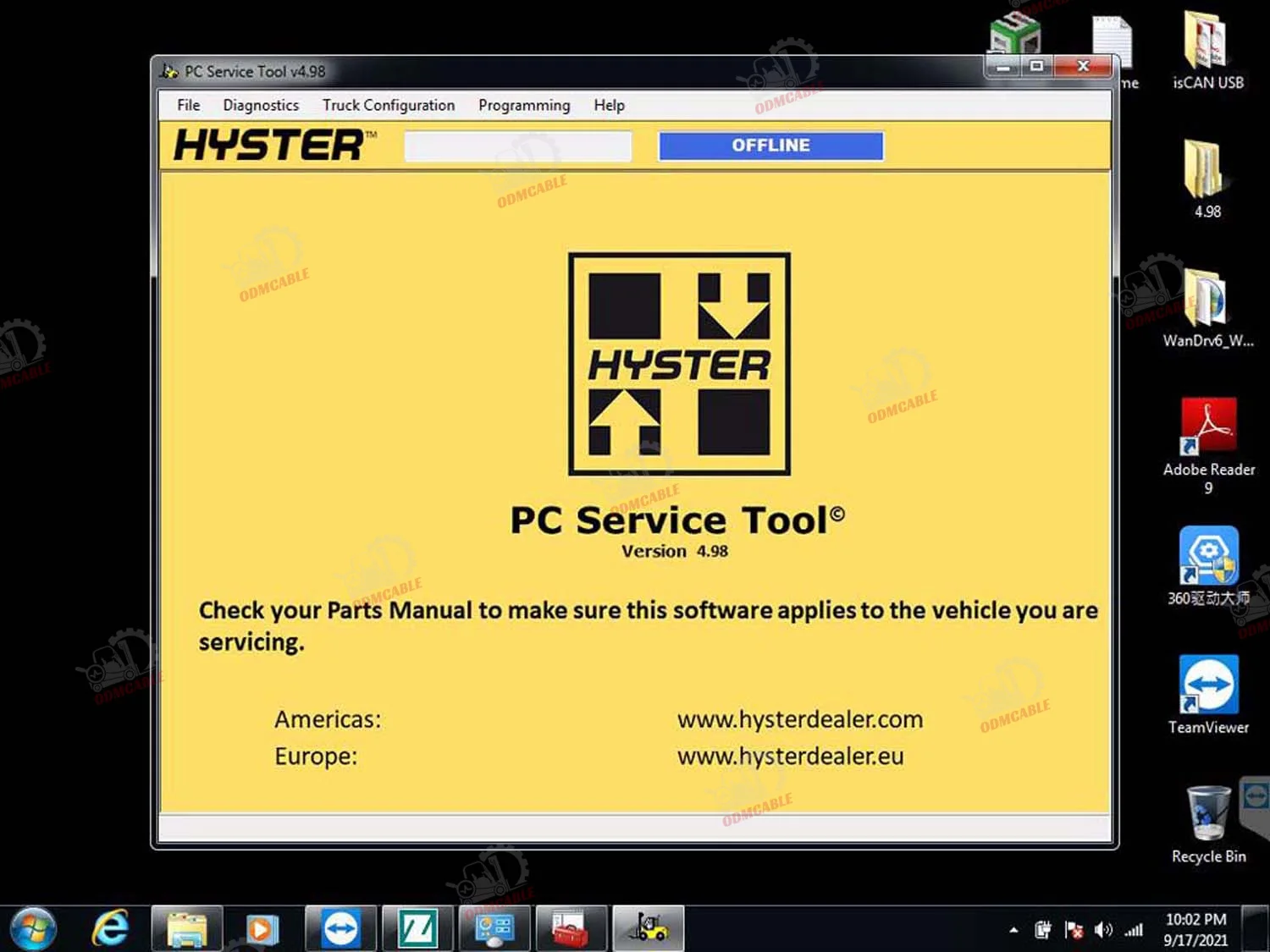
Task: Click the red toolbox taskbar icon
Action: click(x=570, y=928)
